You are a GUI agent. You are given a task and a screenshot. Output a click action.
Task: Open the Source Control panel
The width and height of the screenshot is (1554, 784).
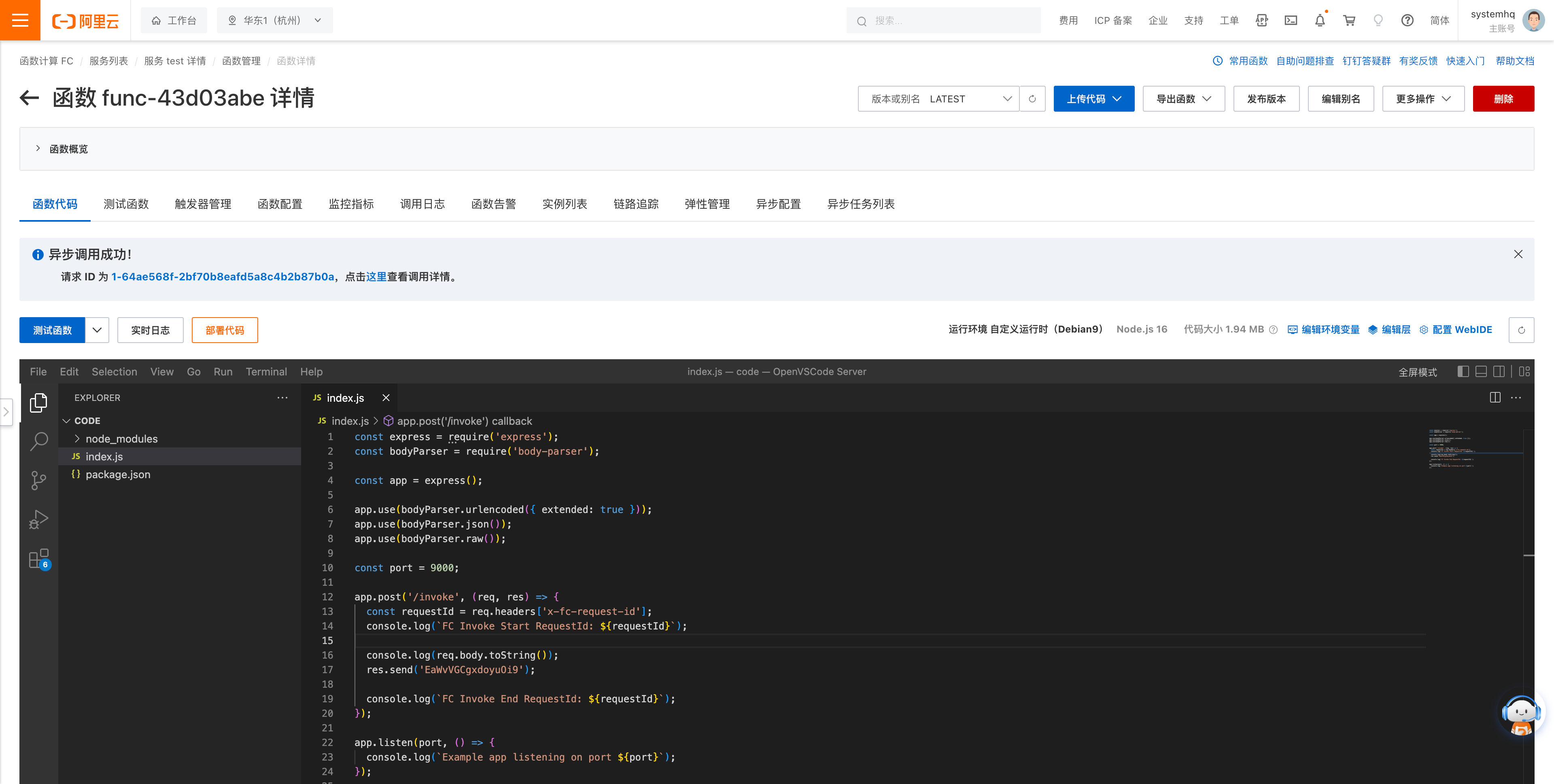(38, 480)
